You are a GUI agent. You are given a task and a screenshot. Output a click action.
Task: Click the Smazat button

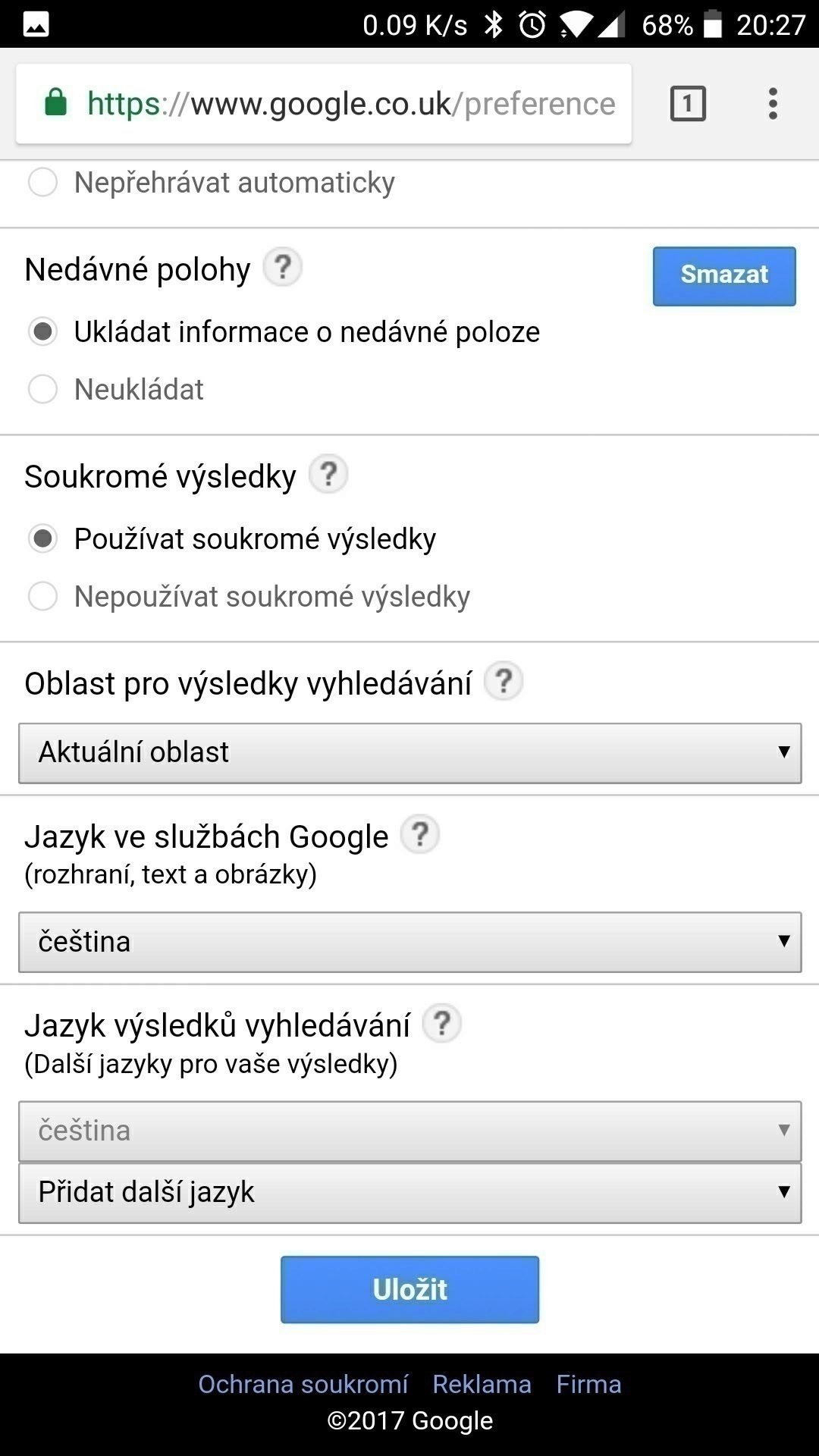pyautogui.click(x=724, y=276)
